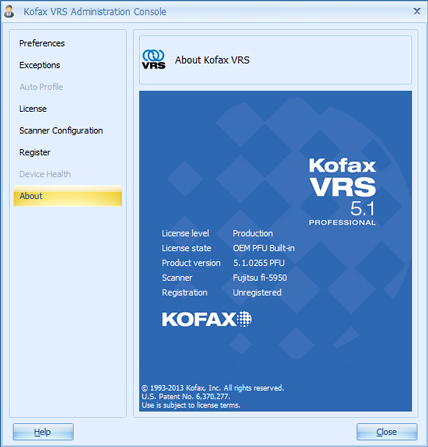This screenshot has width=428, height=447.
Task: Open Scanner Configuration settings
Action: coord(61,131)
